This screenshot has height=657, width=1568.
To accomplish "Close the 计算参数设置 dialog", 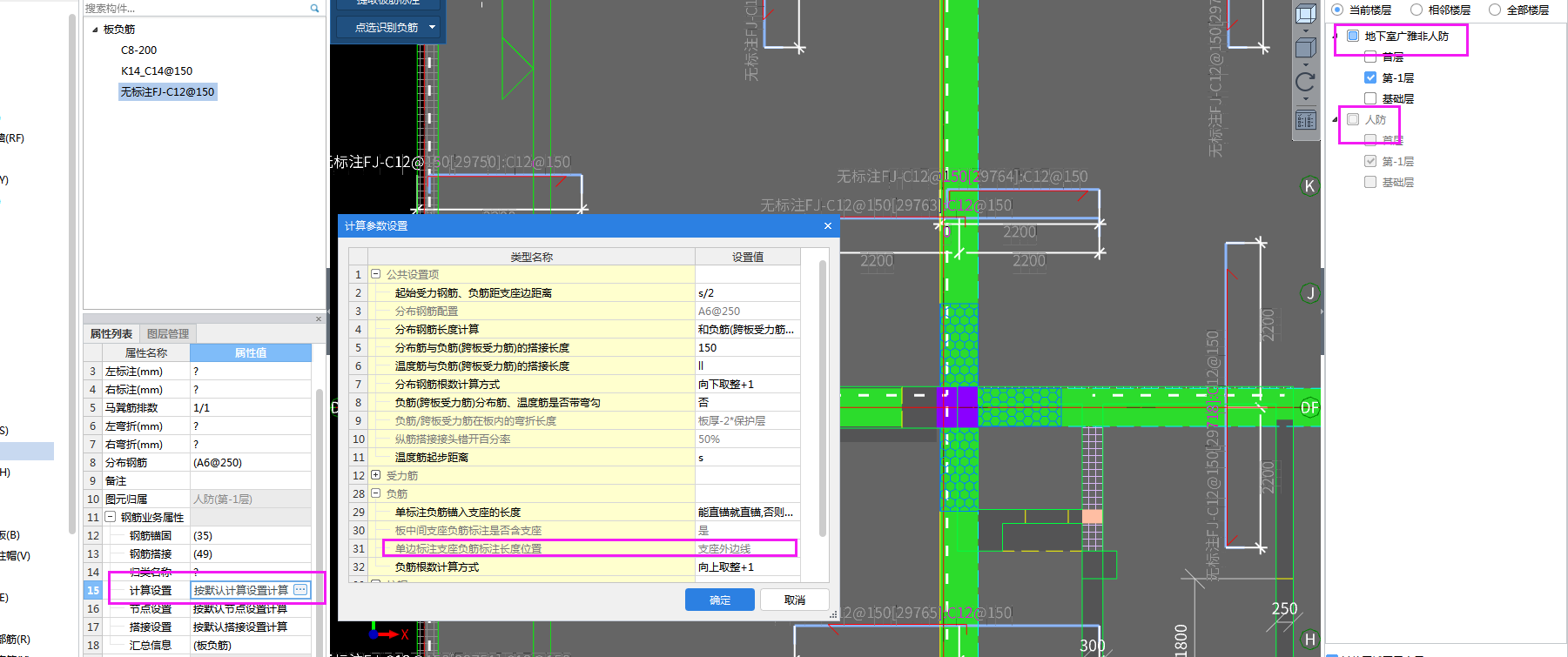I will [827, 226].
